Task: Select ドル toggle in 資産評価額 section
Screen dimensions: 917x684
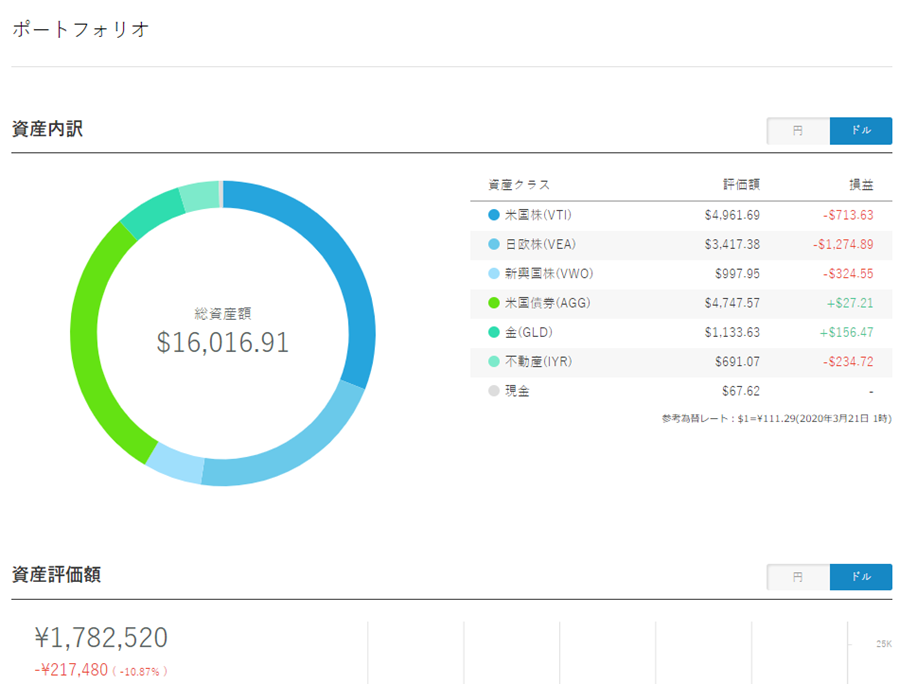Action: coord(860,577)
